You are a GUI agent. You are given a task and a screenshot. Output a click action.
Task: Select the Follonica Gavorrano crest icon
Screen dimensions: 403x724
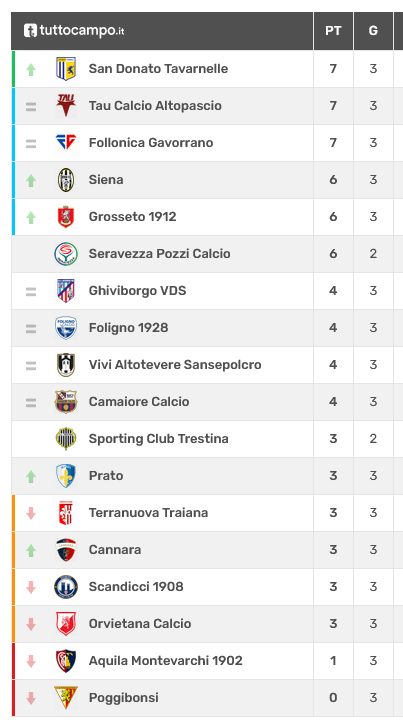pyautogui.click(x=66, y=142)
